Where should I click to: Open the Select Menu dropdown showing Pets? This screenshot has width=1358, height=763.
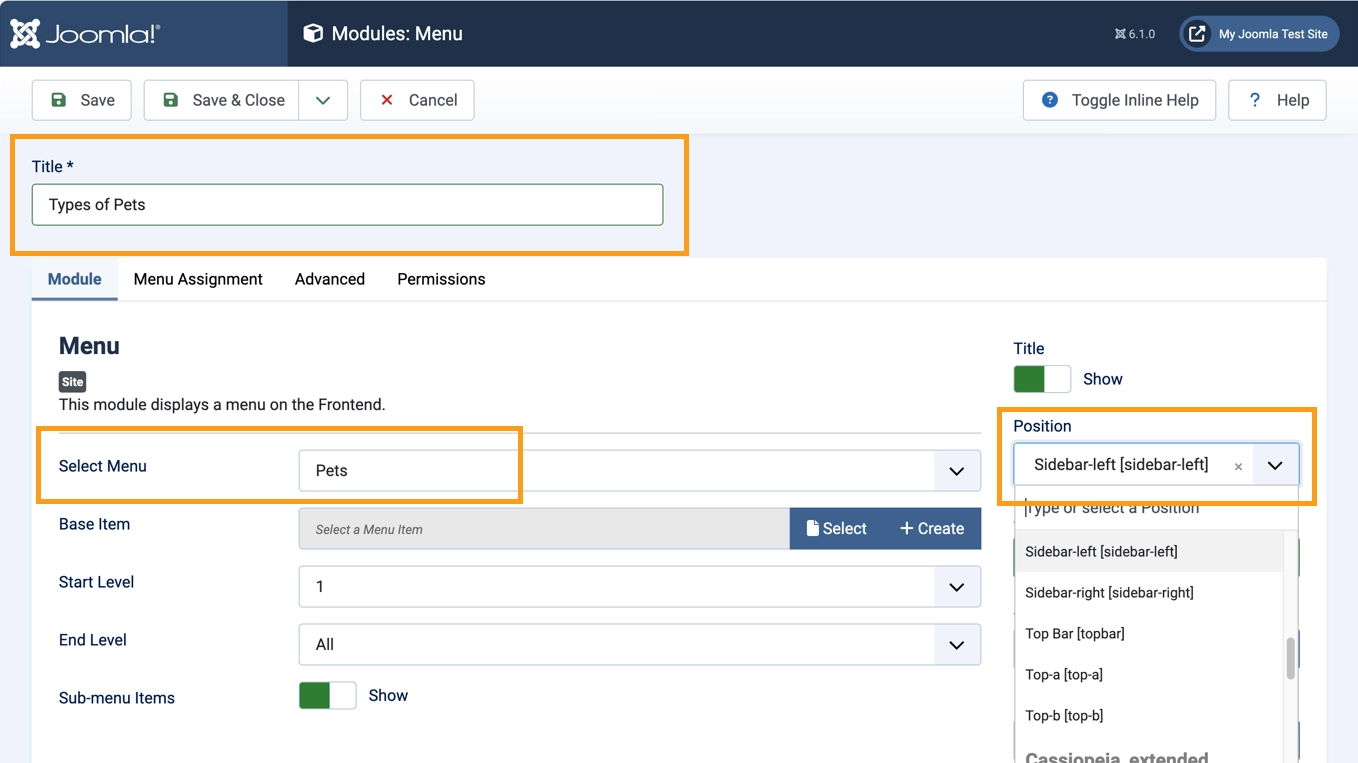pyautogui.click(x=640, y=470)
